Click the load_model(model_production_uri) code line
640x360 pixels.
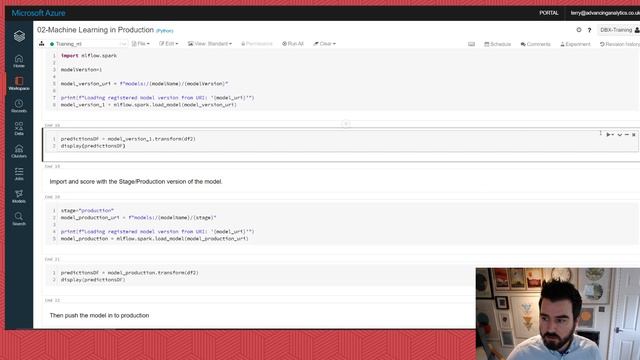coord(154,238)
